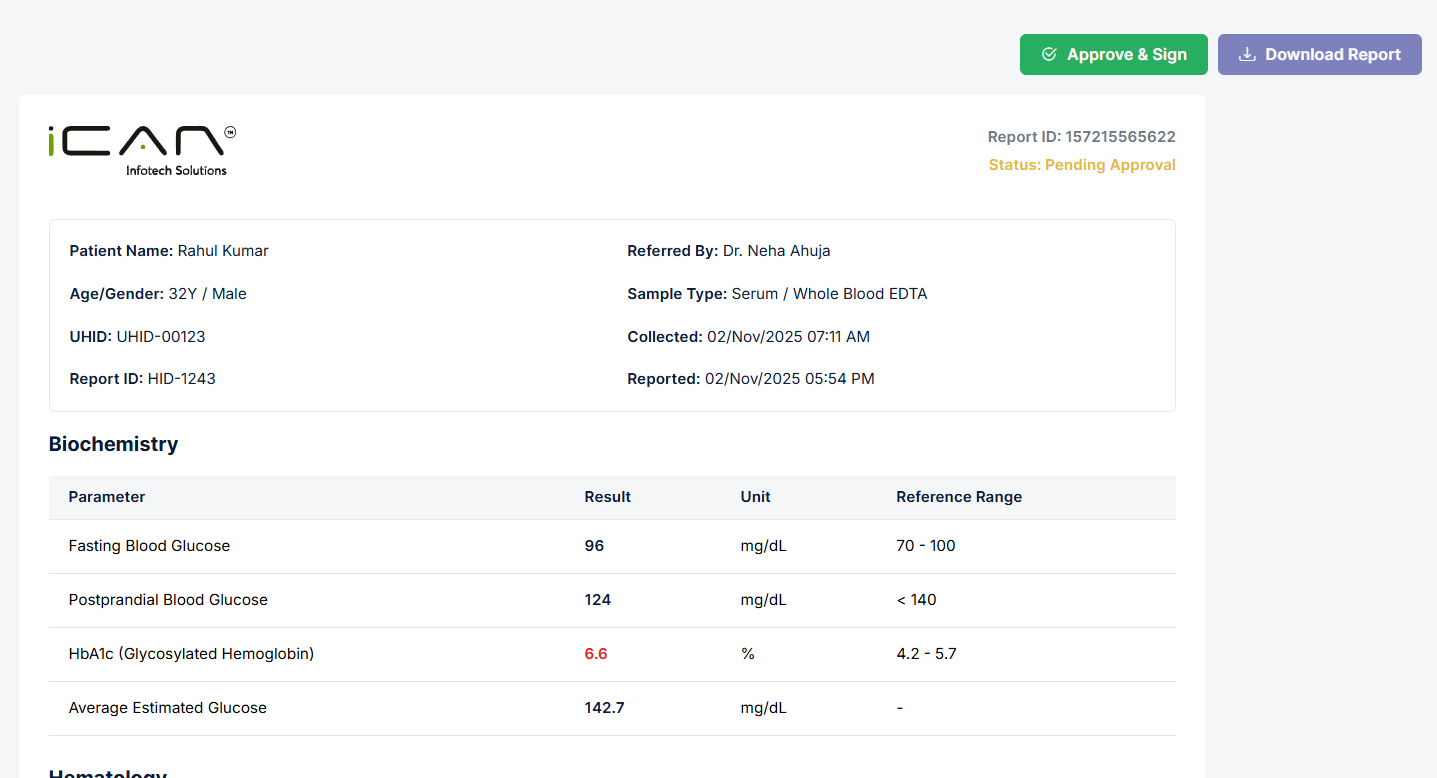The width and height of the screenshot is (1437, 778).
Task: Click the Biochemistry section heading
Action: [x=113, y=444]
